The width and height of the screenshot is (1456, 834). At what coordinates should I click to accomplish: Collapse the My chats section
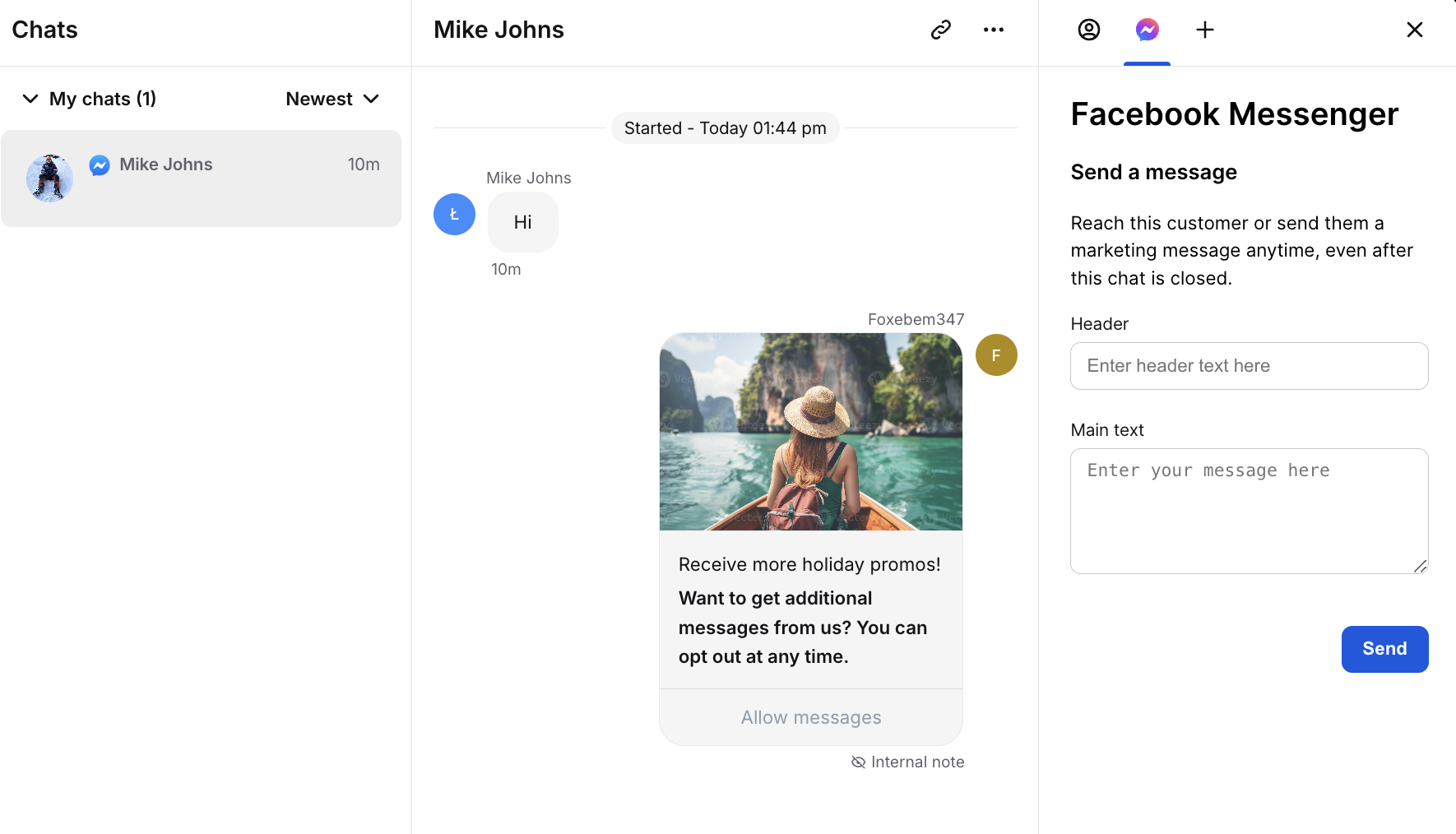(30, 99)
